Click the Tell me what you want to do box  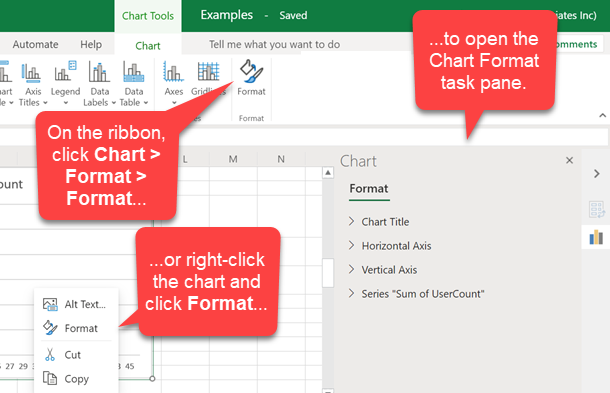point(274,44)
